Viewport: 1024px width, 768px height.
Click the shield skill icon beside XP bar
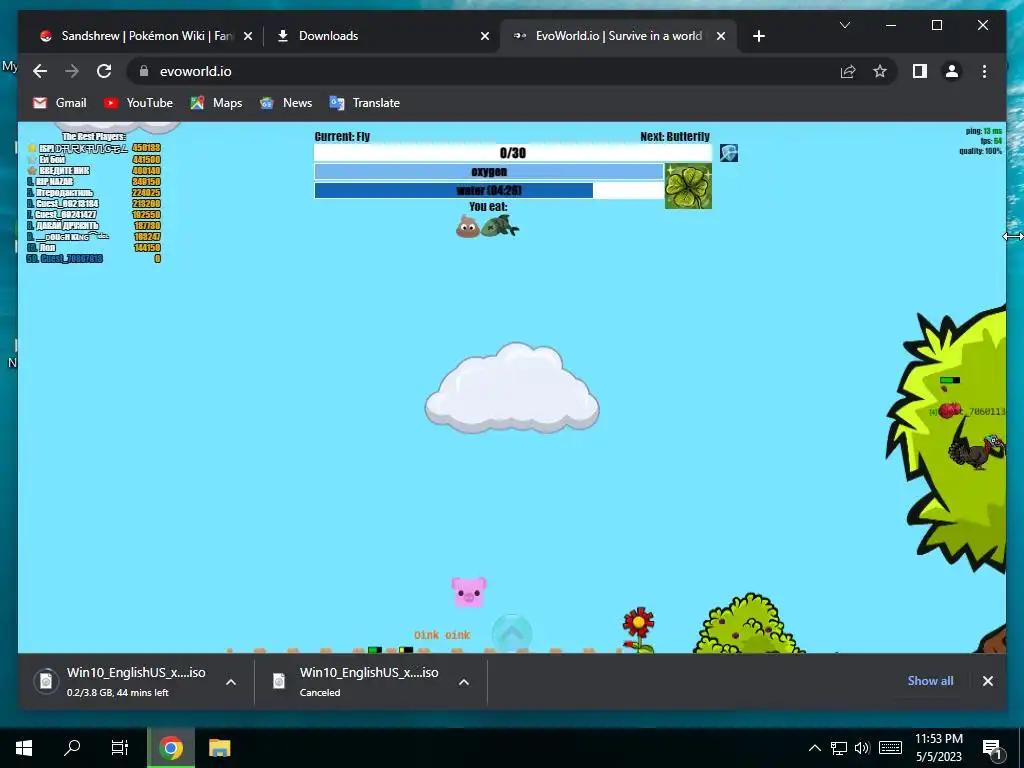729,153
